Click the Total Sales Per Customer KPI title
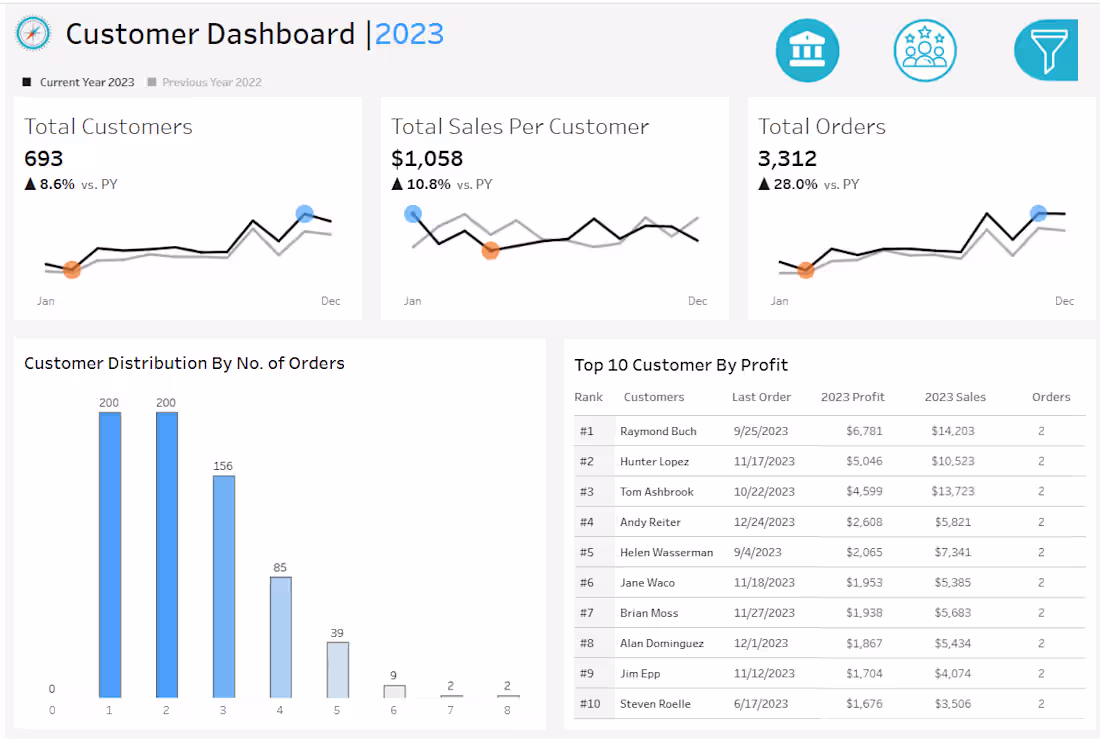 (521, 126)
